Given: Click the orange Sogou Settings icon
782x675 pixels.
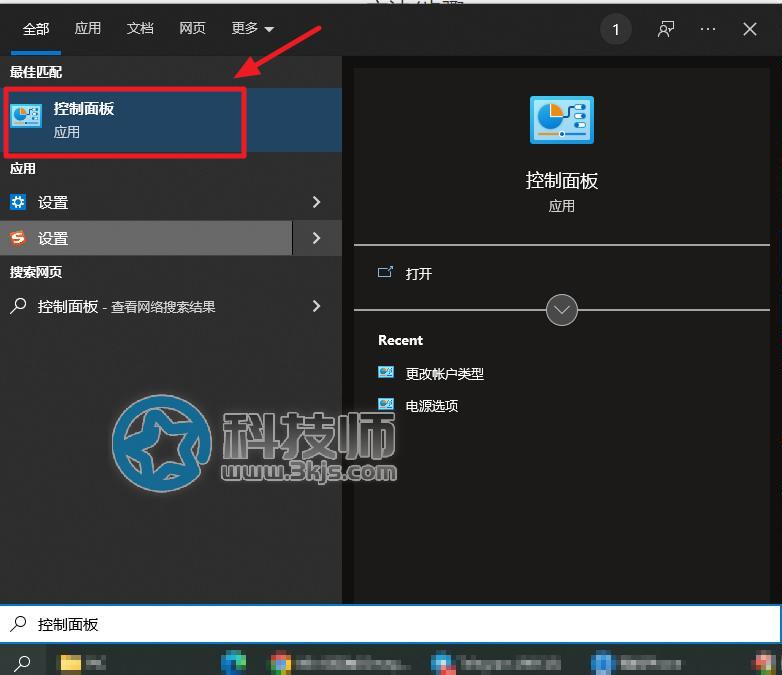Looking at the screenshot, I should coord(18,238).
